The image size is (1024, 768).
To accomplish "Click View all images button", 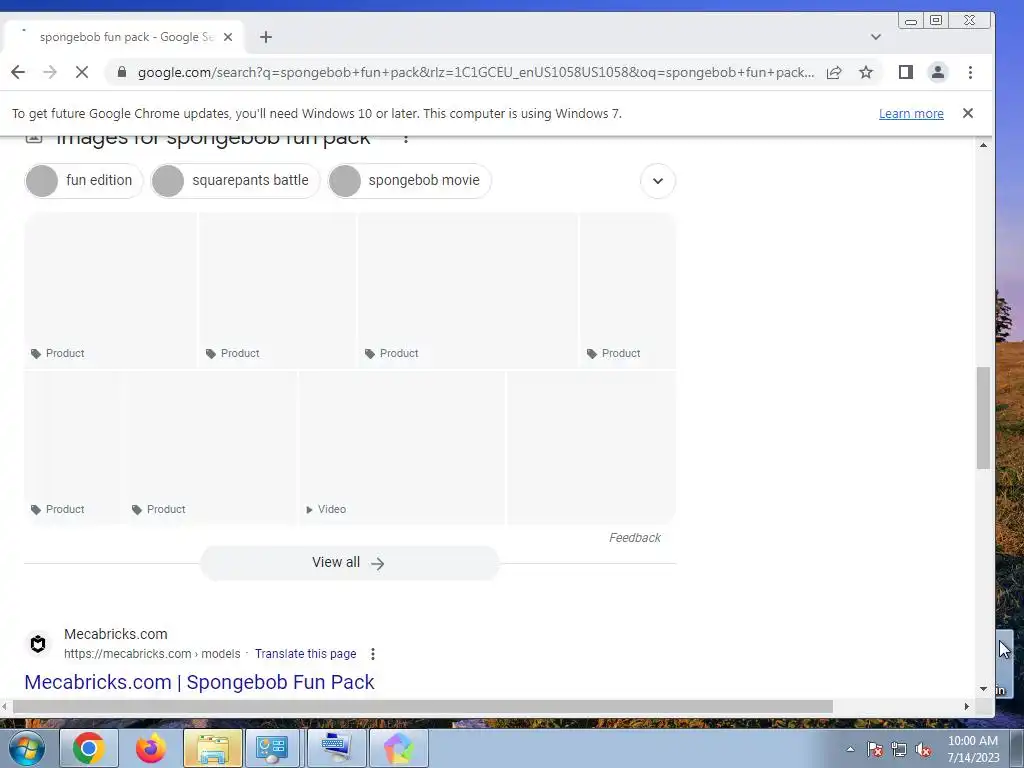I will 349,563.
